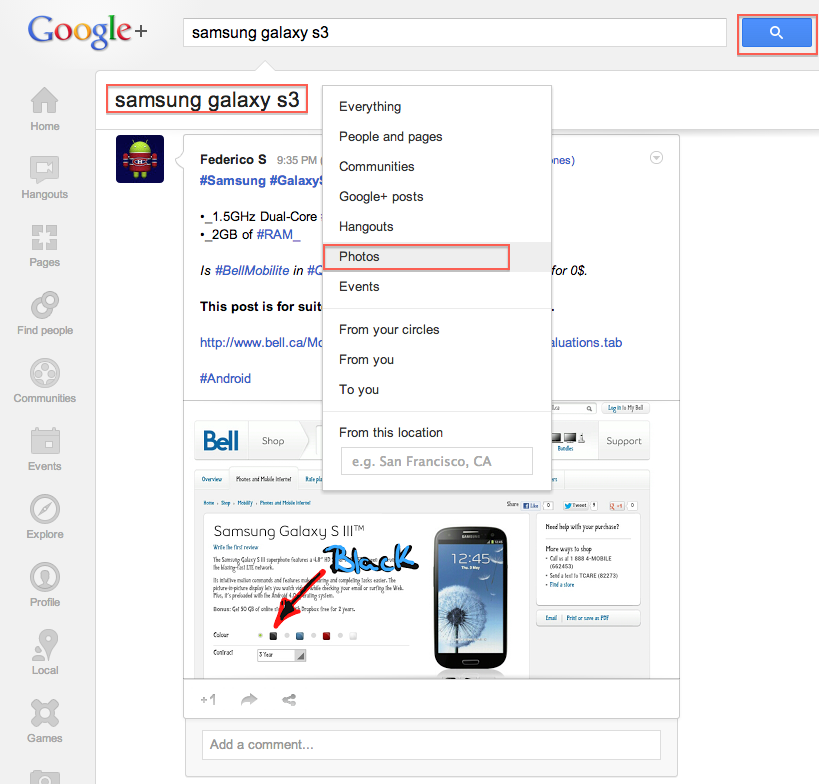Open post options dropdown arrow
This screenshot has width=819, height=784.
point(656,157)
